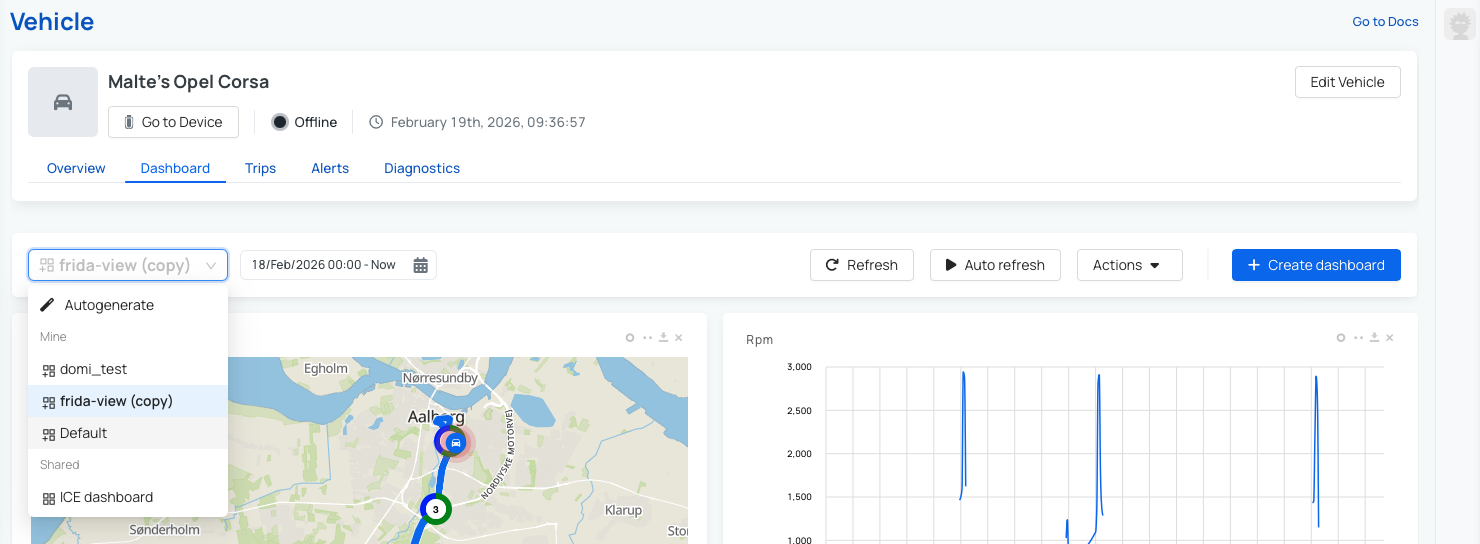
Task: Download the Rpm widget data
Action: coord(1375,338)
